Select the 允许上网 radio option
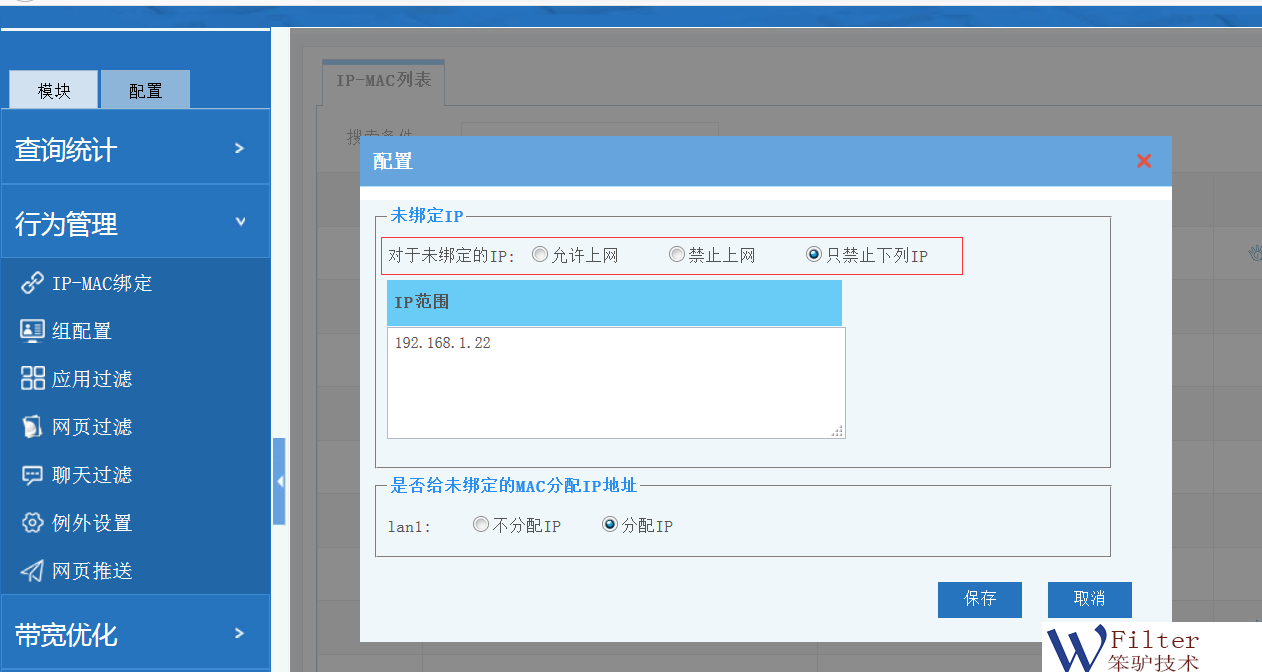1262x672 pixels. (x=540, y=255)
